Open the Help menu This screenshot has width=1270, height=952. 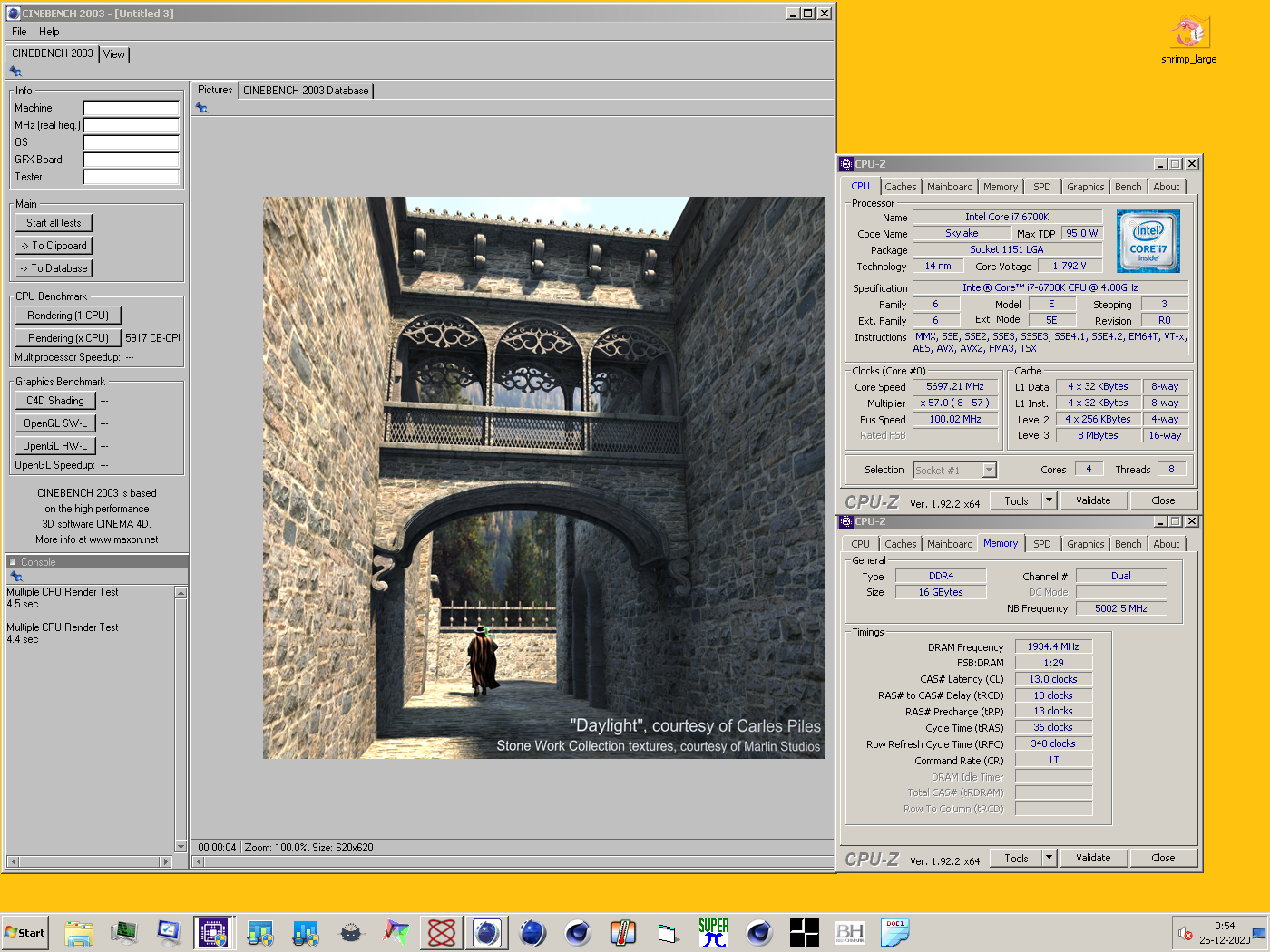pyautogui.click(x=49, y=32)
